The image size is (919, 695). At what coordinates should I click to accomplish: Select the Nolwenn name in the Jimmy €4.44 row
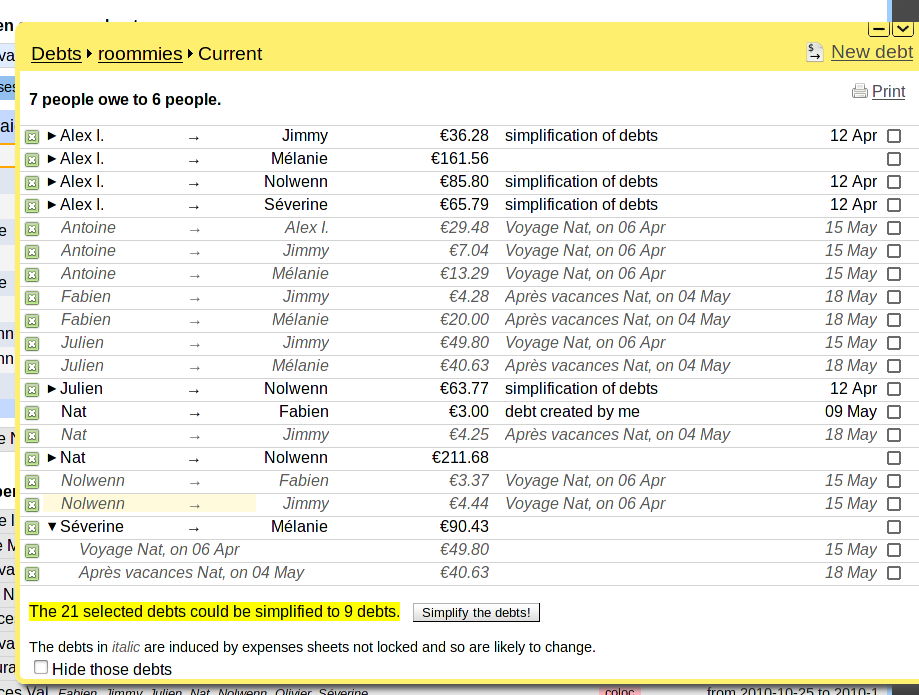93,503
